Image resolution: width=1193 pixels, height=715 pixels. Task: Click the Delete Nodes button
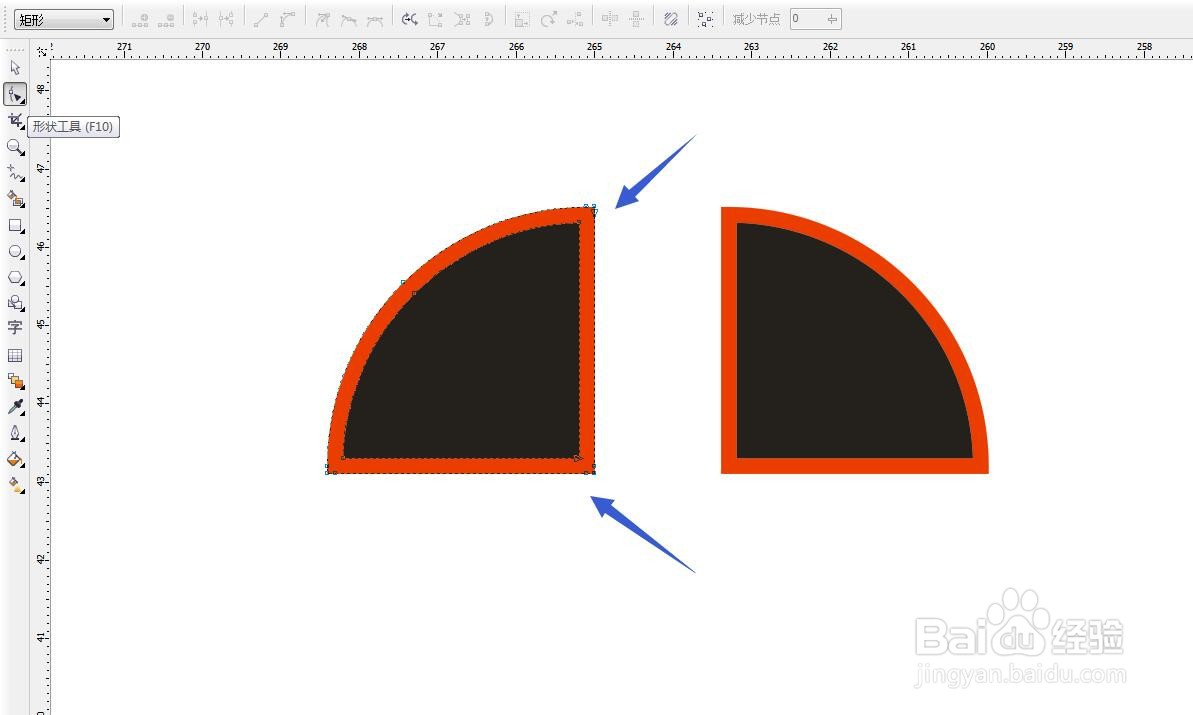[x=166, y=19]
